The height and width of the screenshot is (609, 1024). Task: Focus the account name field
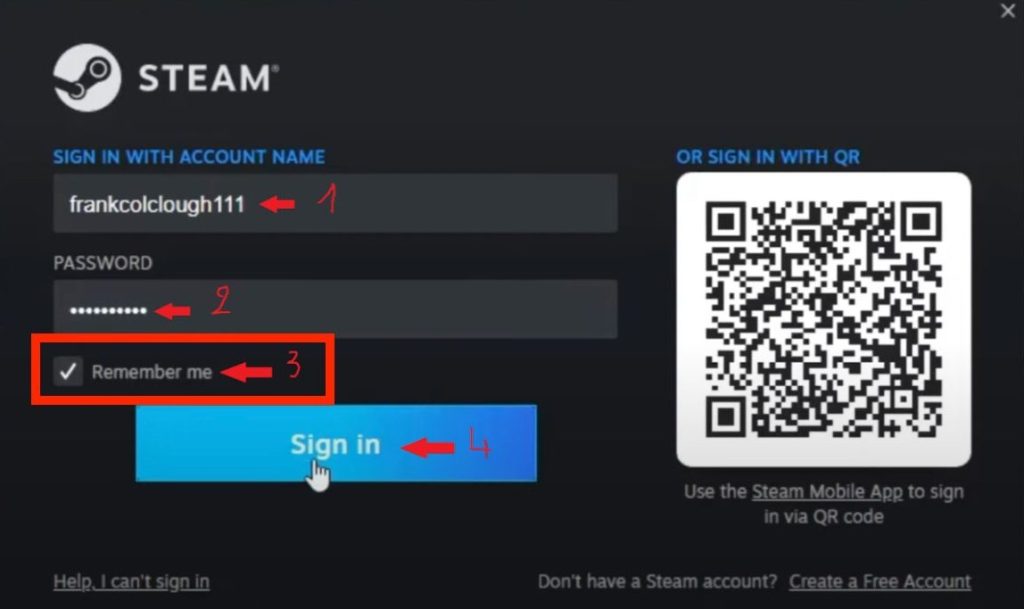click(335, 203)
